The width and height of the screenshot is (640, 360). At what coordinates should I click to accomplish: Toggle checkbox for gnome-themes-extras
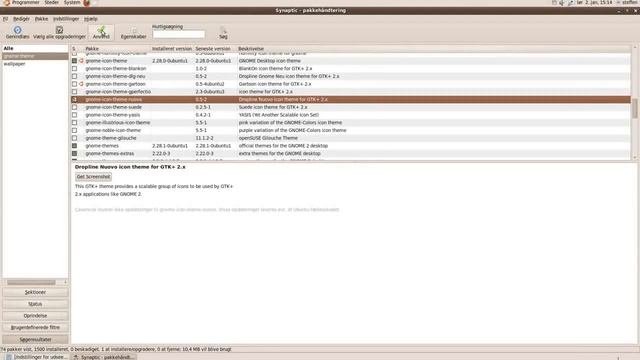tap(74, 153)
